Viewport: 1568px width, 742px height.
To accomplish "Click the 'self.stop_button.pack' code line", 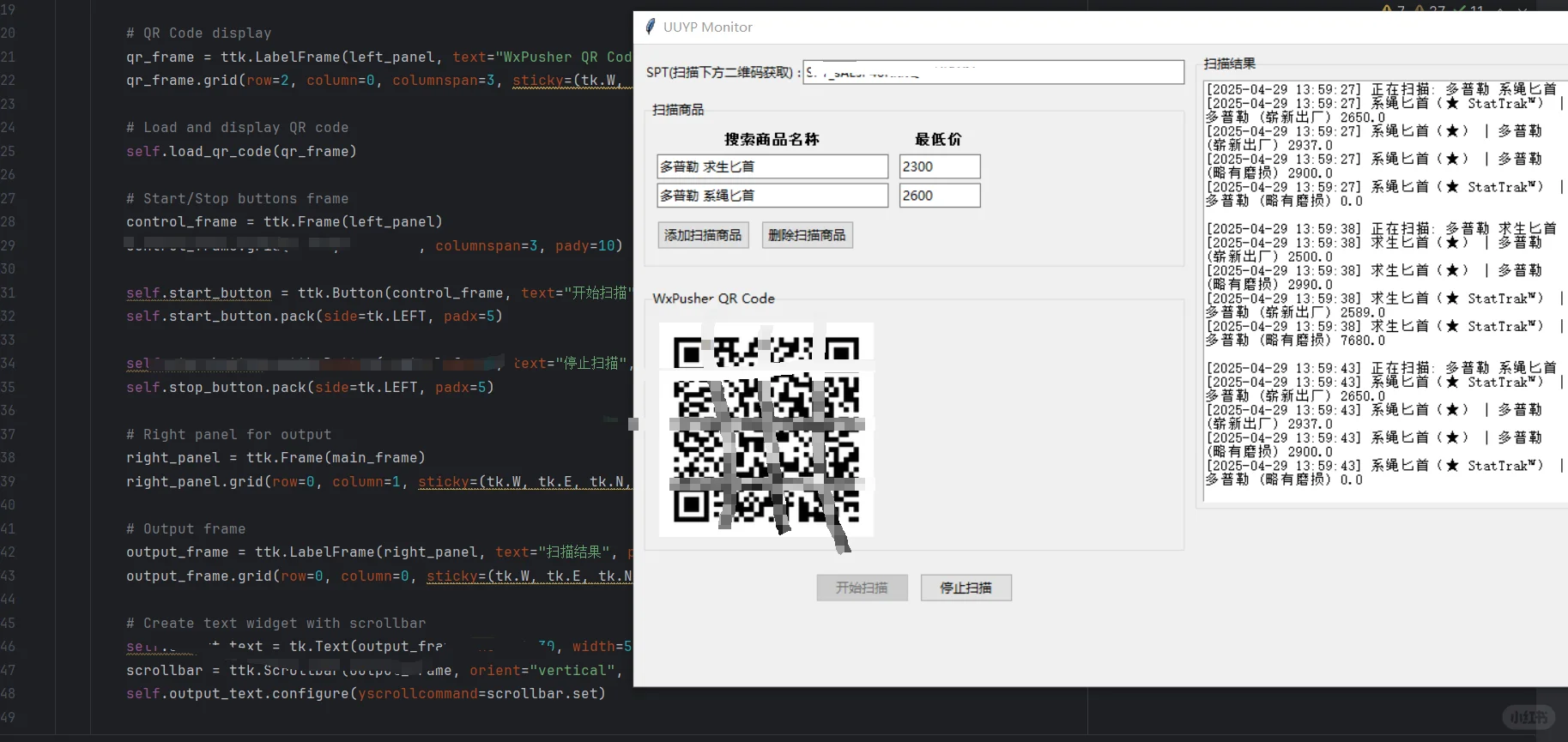I will coord(310,387).
